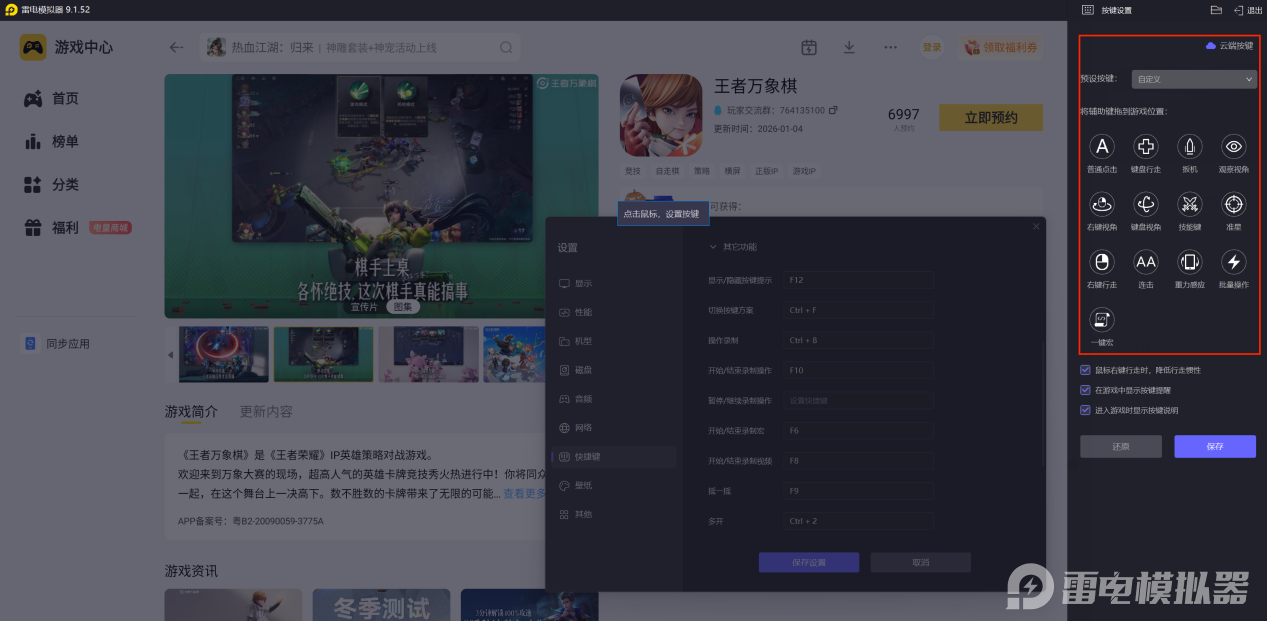Copy the player group number icon
Screen dimensions: 1267x621
833,110
